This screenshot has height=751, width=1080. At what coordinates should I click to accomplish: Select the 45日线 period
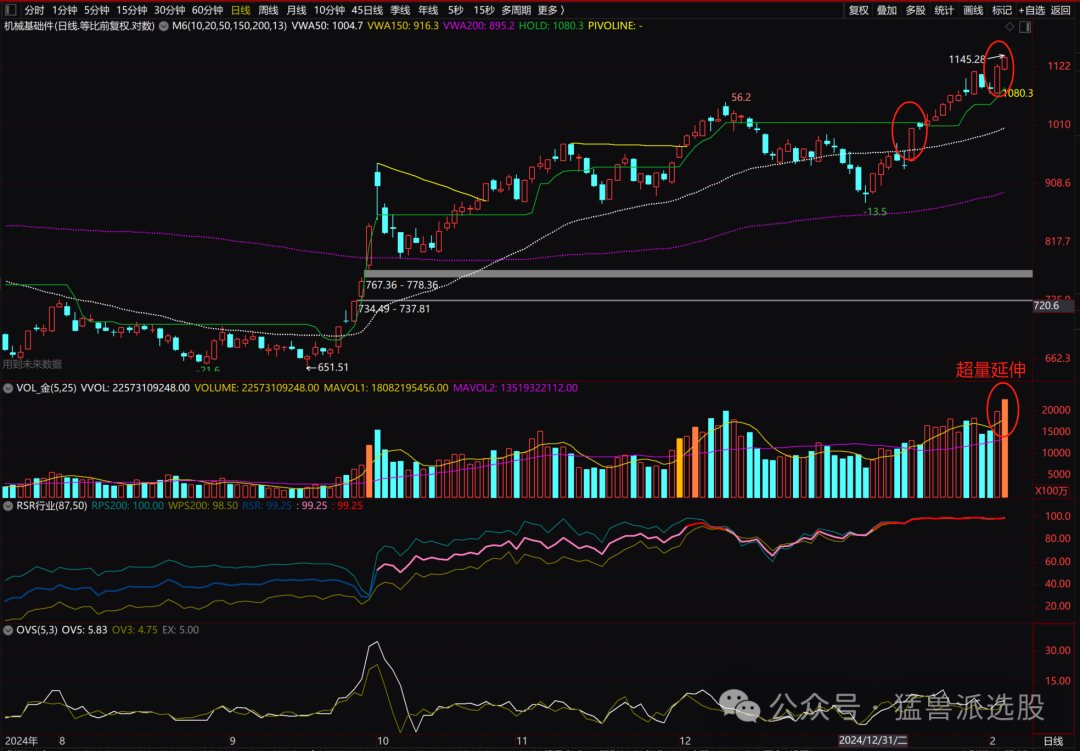coord(367,10)
